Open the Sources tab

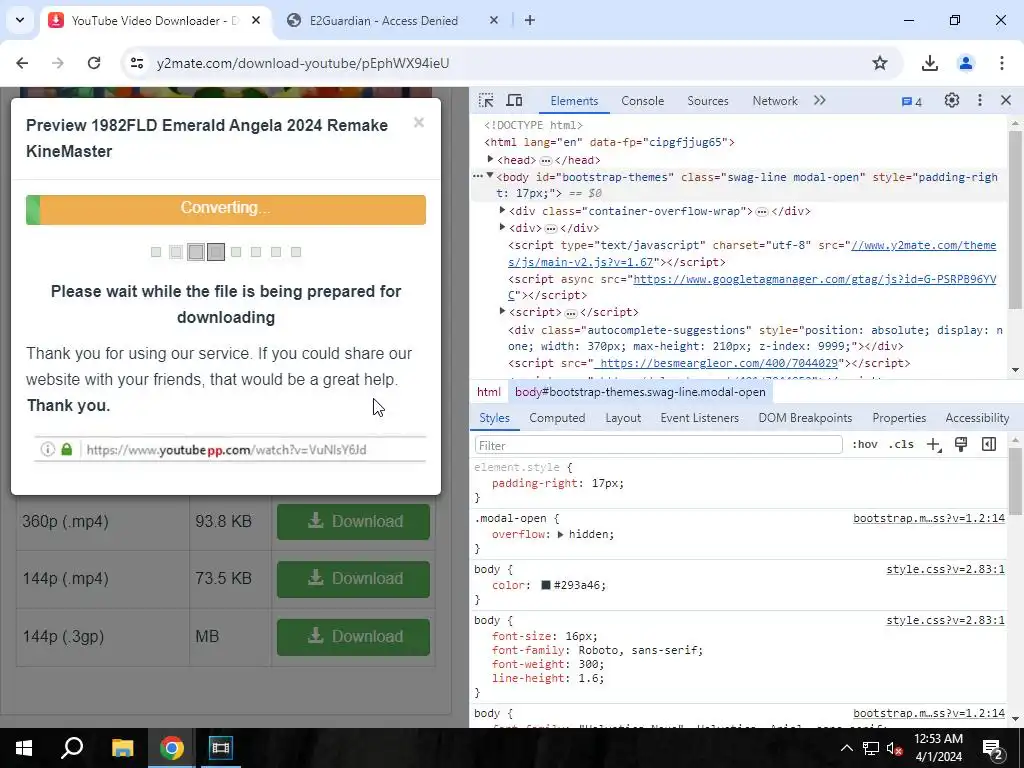point(707,101)
